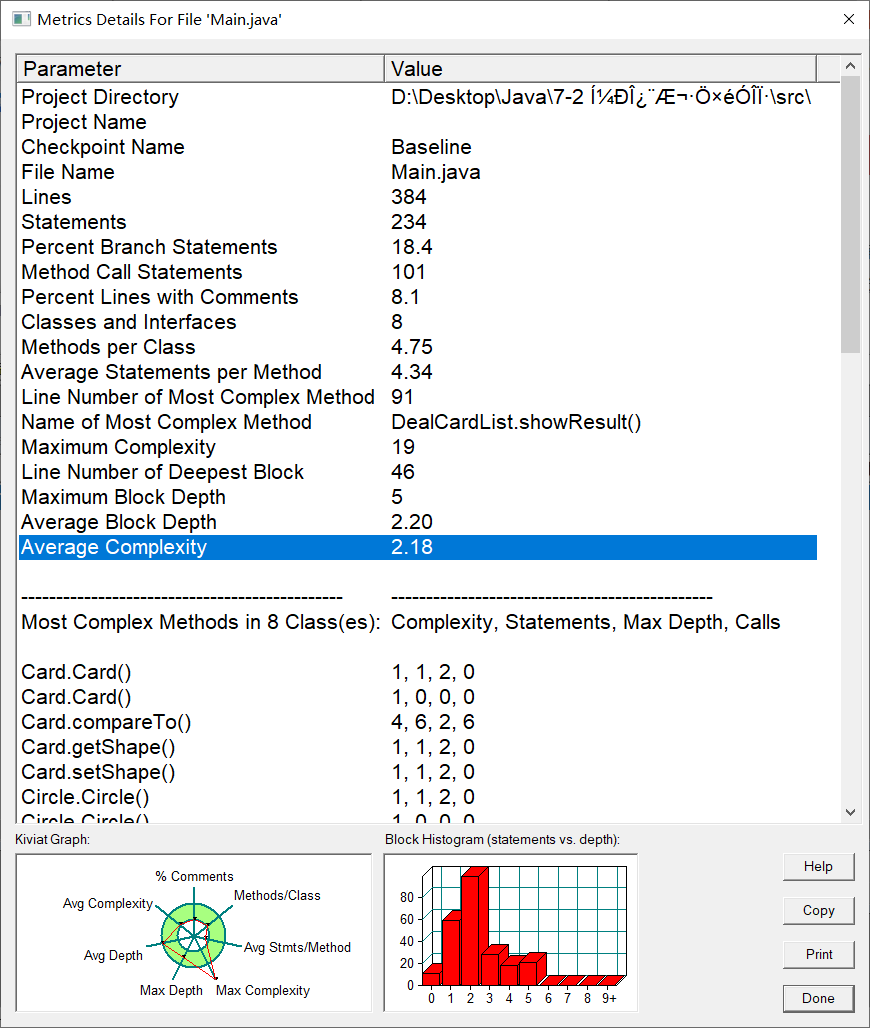The height and width of the screenshot is (1028, 870).
Task: Select Method Call Statements row
Action: (x=418, y=271)
